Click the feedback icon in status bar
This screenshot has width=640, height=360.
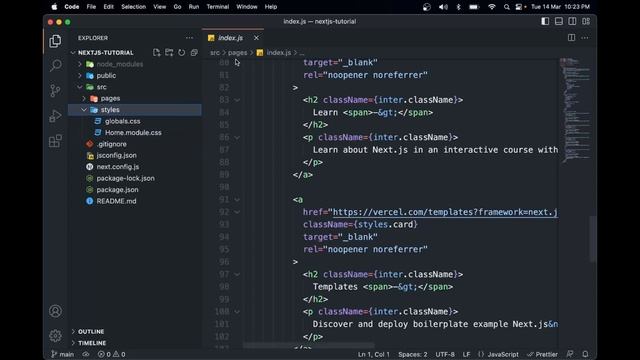[x=570, y=354]
